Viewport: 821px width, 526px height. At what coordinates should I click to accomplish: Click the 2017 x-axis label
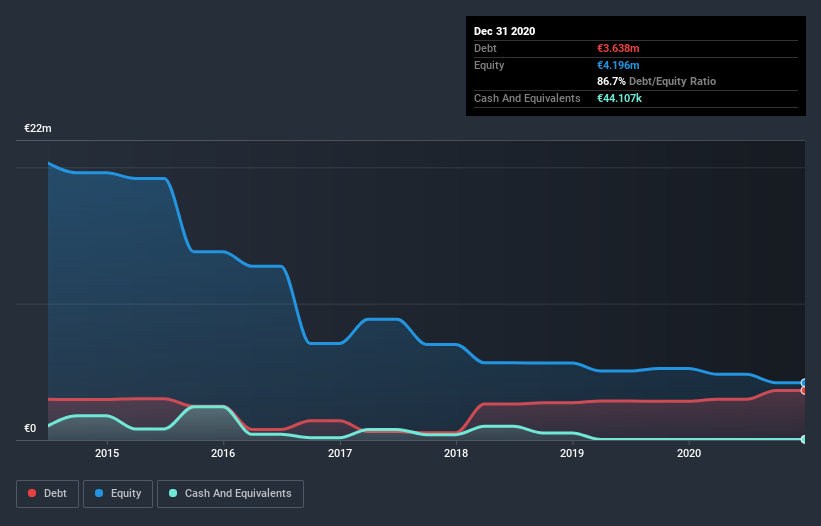point(340,453)
